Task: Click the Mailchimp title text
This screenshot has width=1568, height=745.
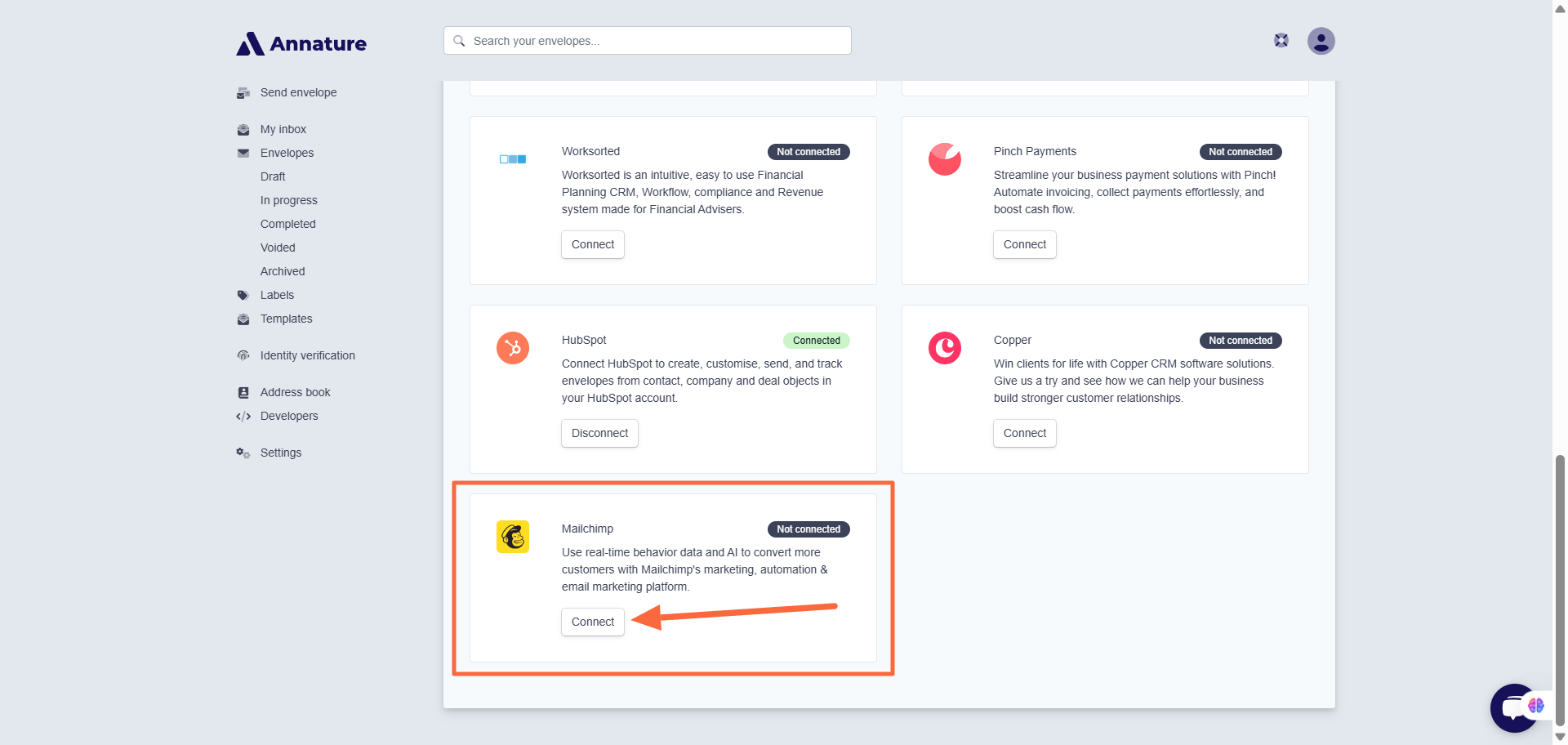Action: pos(587,529)
